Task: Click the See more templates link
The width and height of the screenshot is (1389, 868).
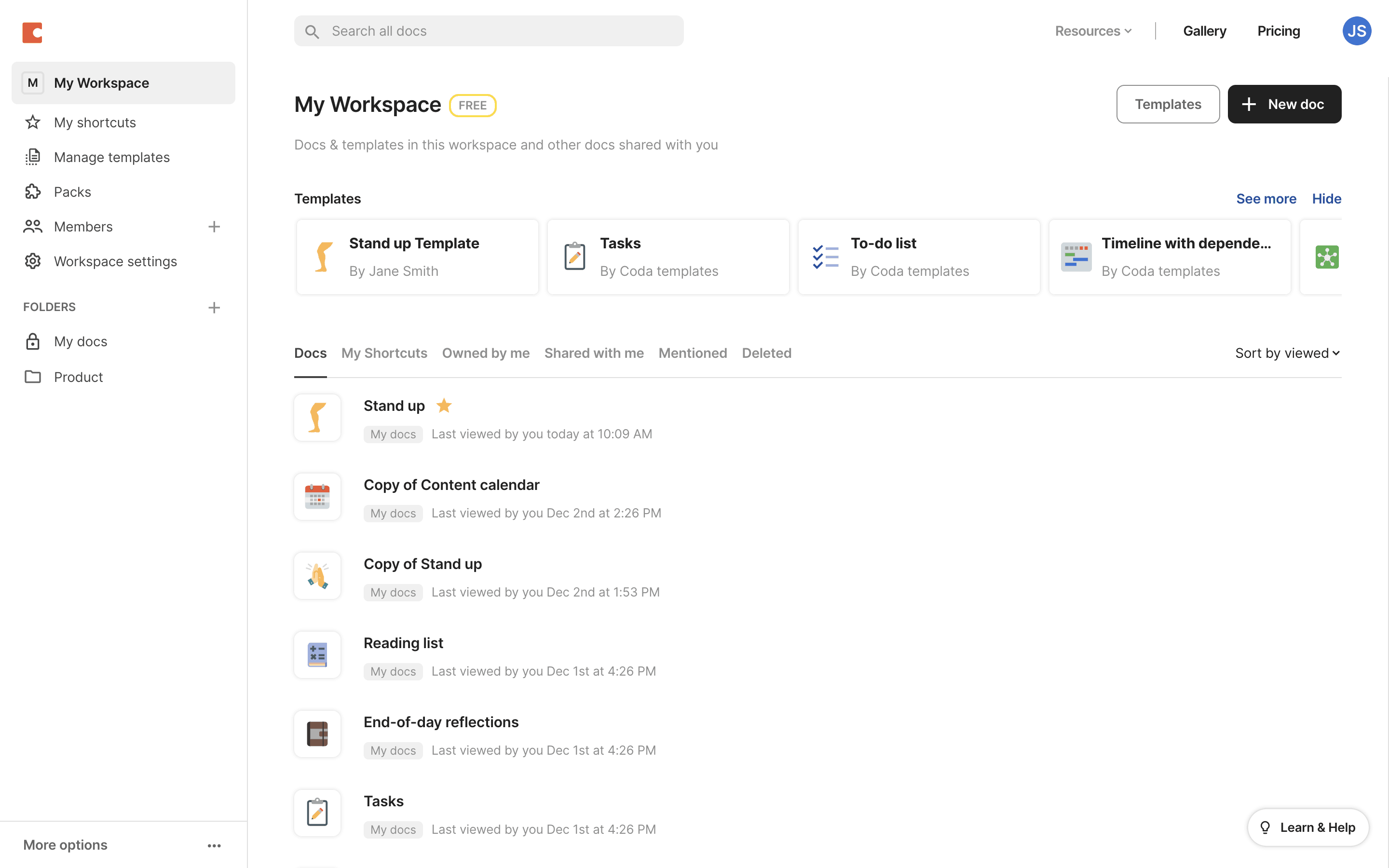Action: pos(1266,199)
